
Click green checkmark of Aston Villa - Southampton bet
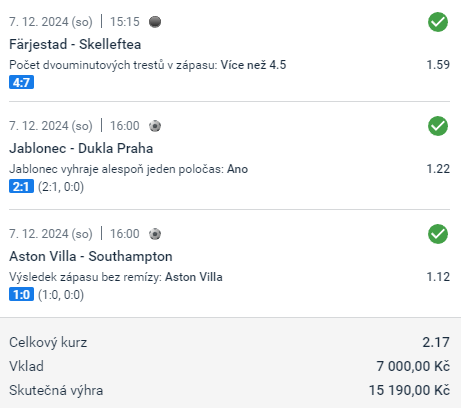click(x=438, y=234)
